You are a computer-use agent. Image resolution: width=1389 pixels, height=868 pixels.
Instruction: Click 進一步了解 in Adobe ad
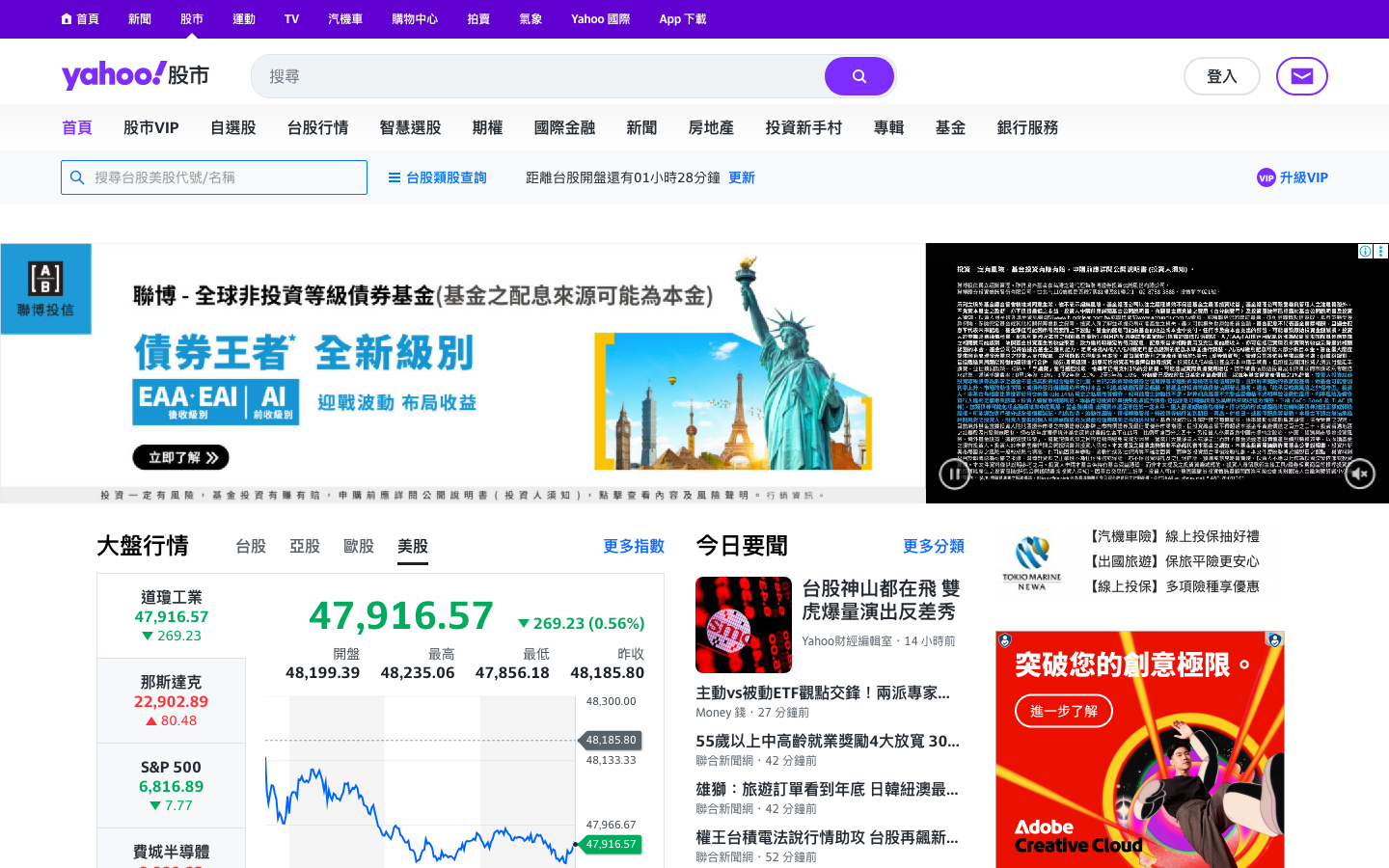(1064, 711)
